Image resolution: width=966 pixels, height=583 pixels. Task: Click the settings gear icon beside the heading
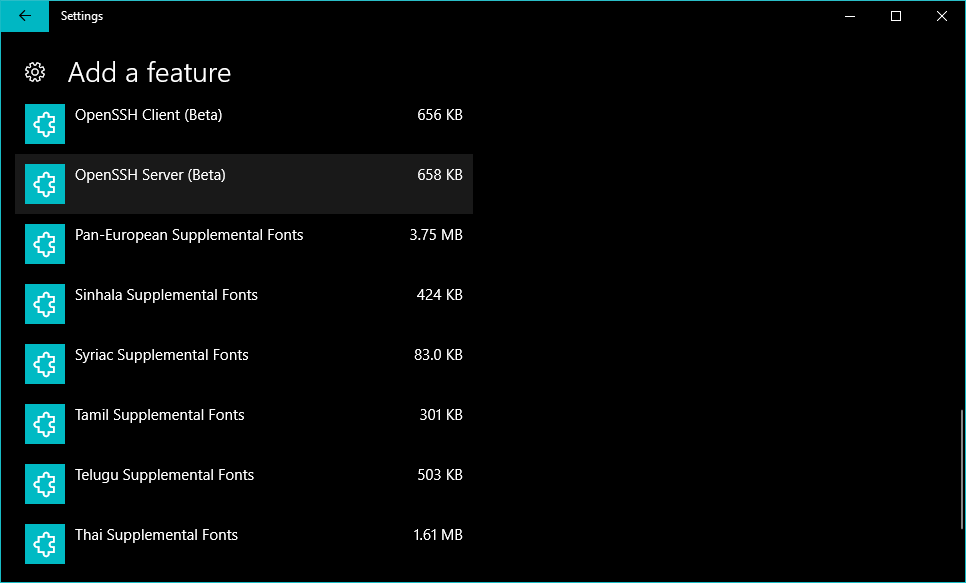[x=35, y=72]
